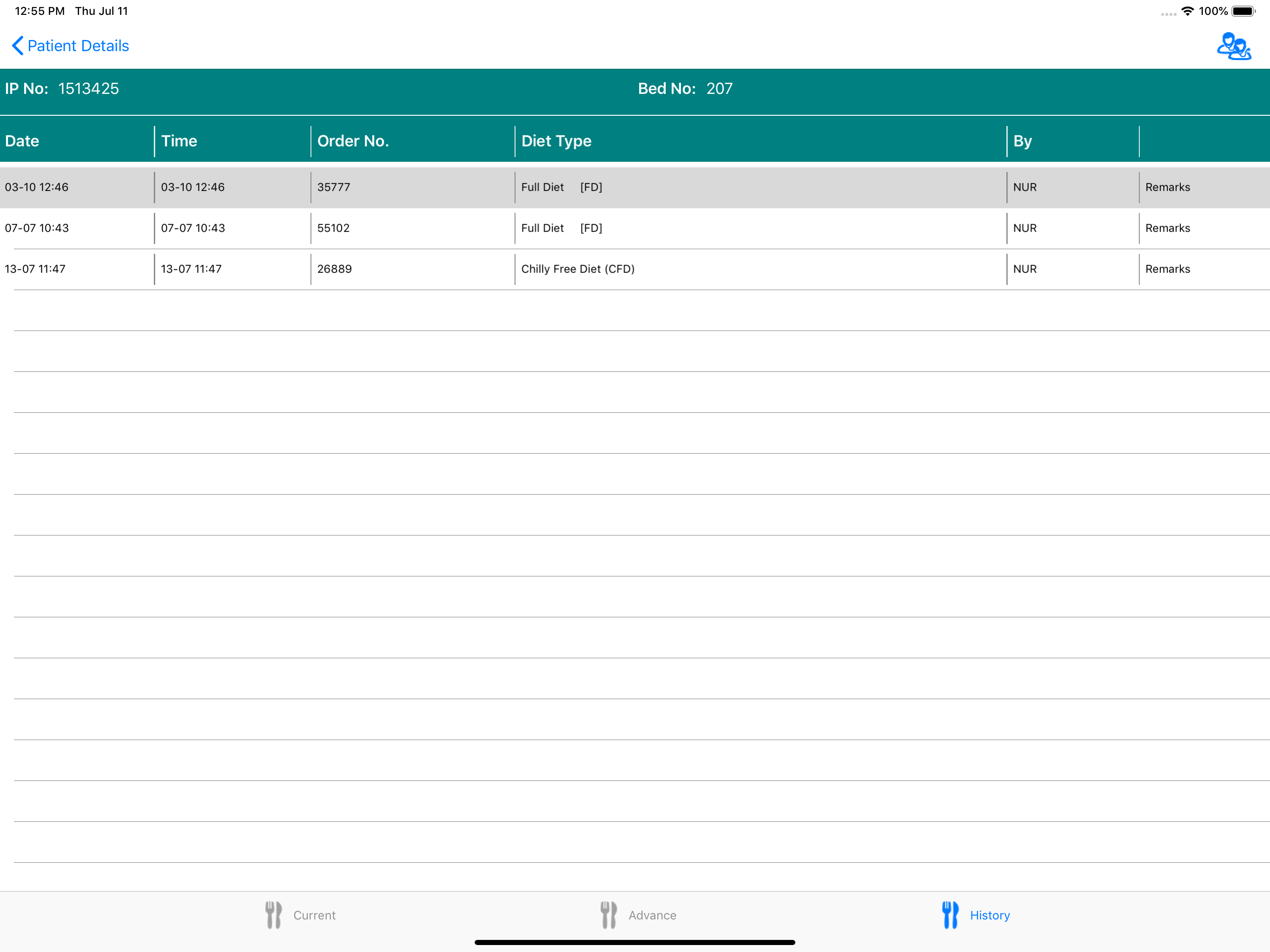The image size is (1270, 952).
Task: Select date cell 03-10 12:46
Action: 37,187
